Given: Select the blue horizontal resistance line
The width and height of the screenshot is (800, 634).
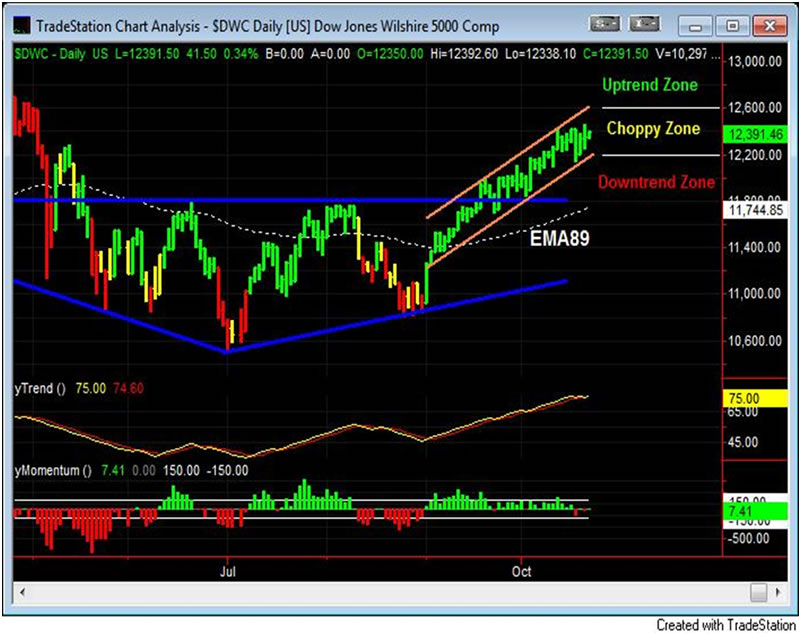Looking at the screenshot, I should 290,200.
